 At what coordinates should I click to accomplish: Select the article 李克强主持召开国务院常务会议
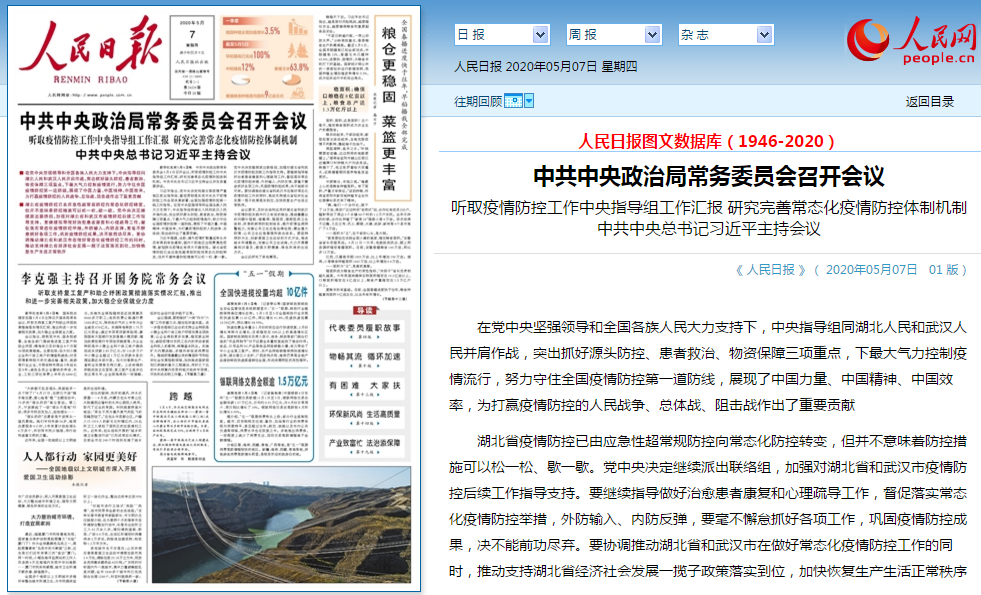coord(113,278)
